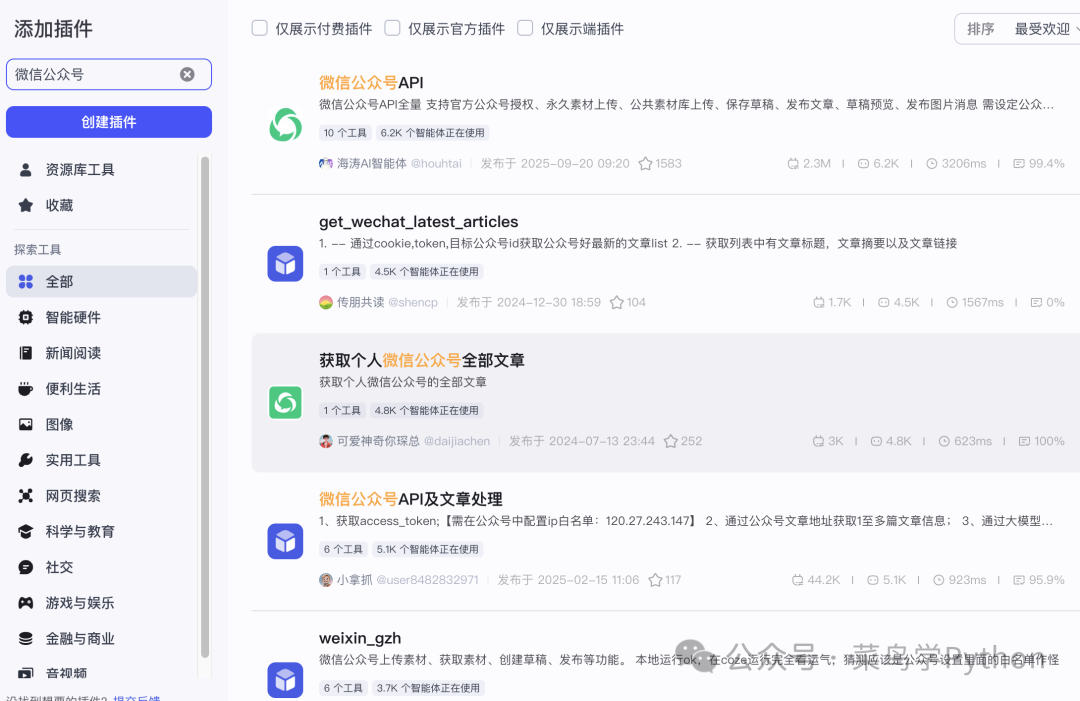Screen dimensions: 1080x701
Task: Open 获取个人微信公众号全部文章 plugin title
Action: [x=422, y=360]
